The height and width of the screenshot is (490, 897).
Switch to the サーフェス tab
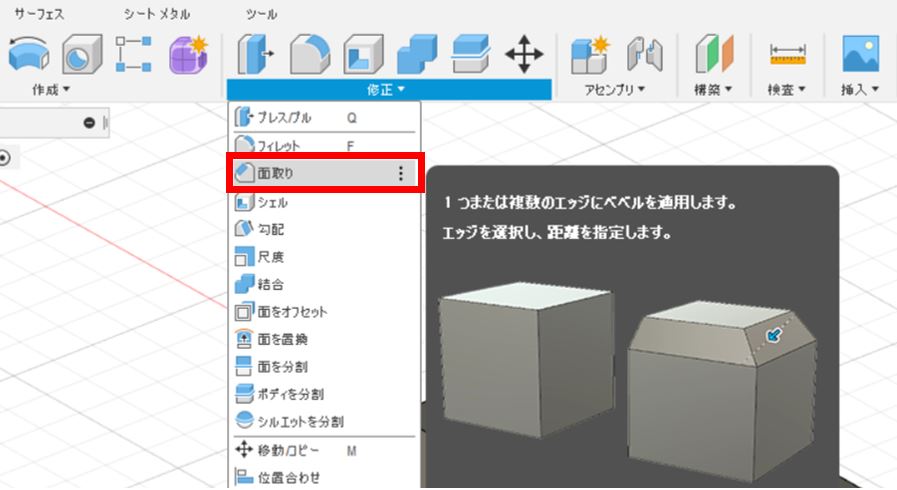click(39, 14)
